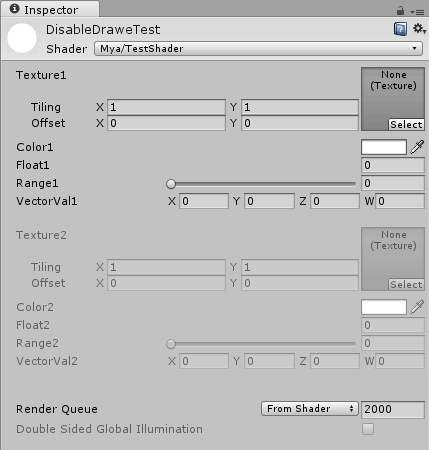Screen dimensions: 429x450
Task: Click the Inspector info icon
Action: point(14,9)
